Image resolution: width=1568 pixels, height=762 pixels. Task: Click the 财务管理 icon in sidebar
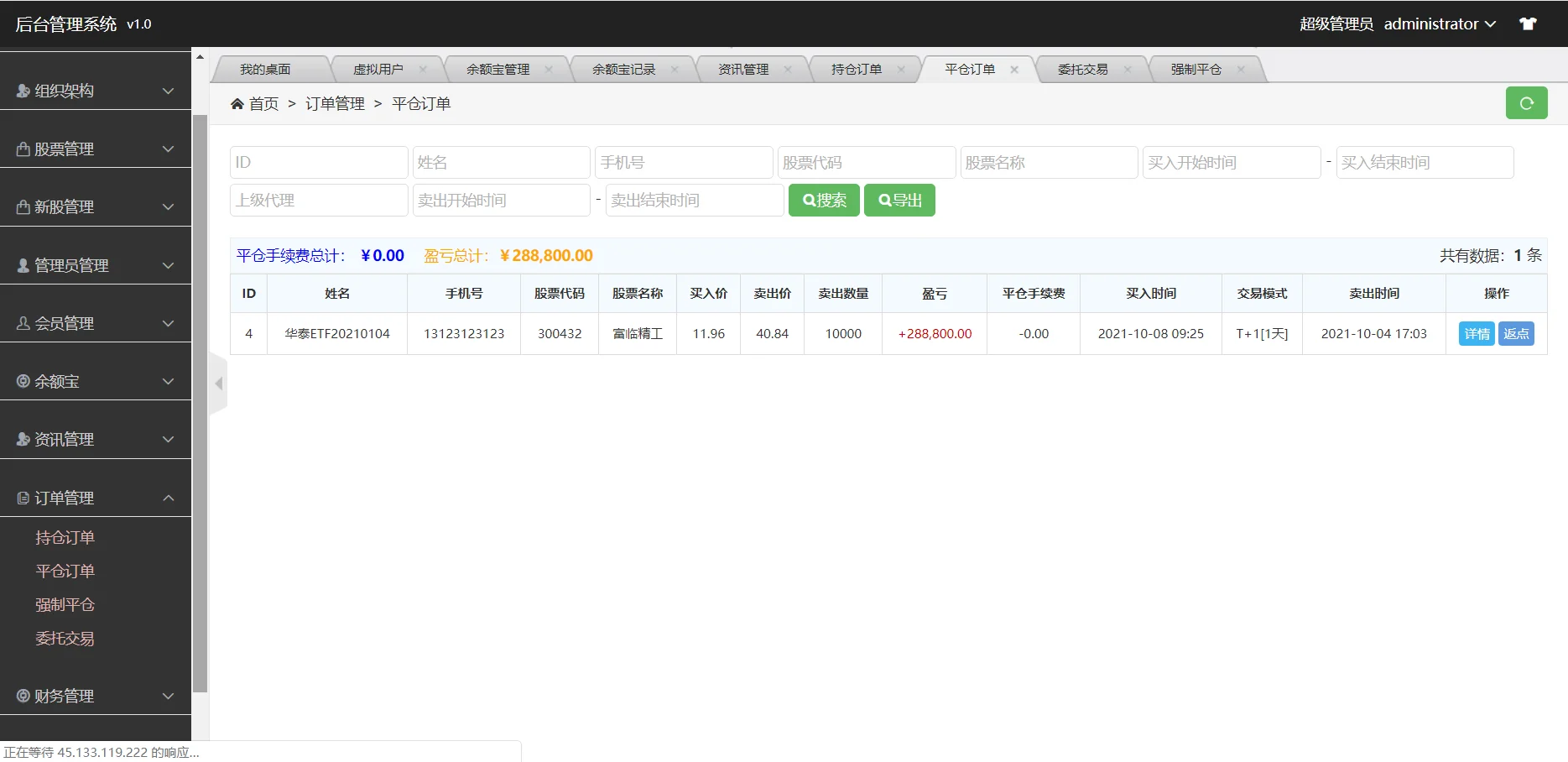(22, 695)
